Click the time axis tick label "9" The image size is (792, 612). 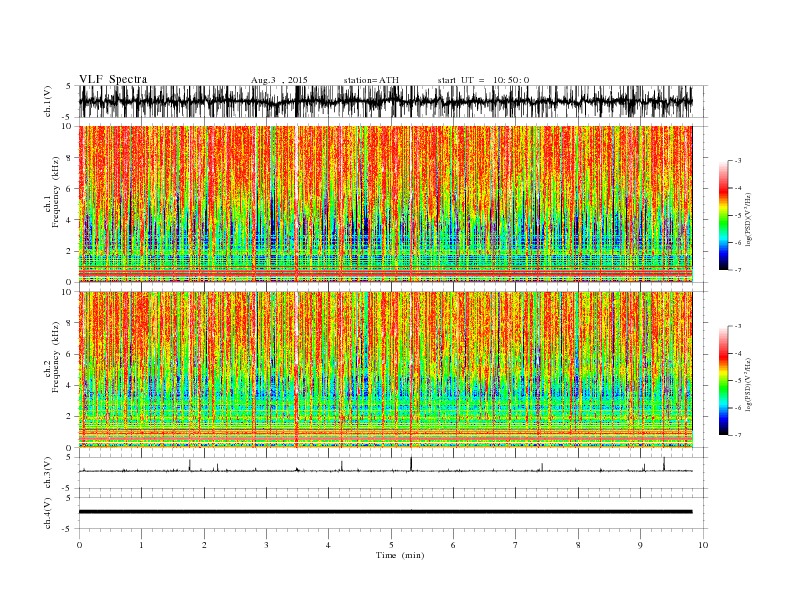click(x=640, y=545)
